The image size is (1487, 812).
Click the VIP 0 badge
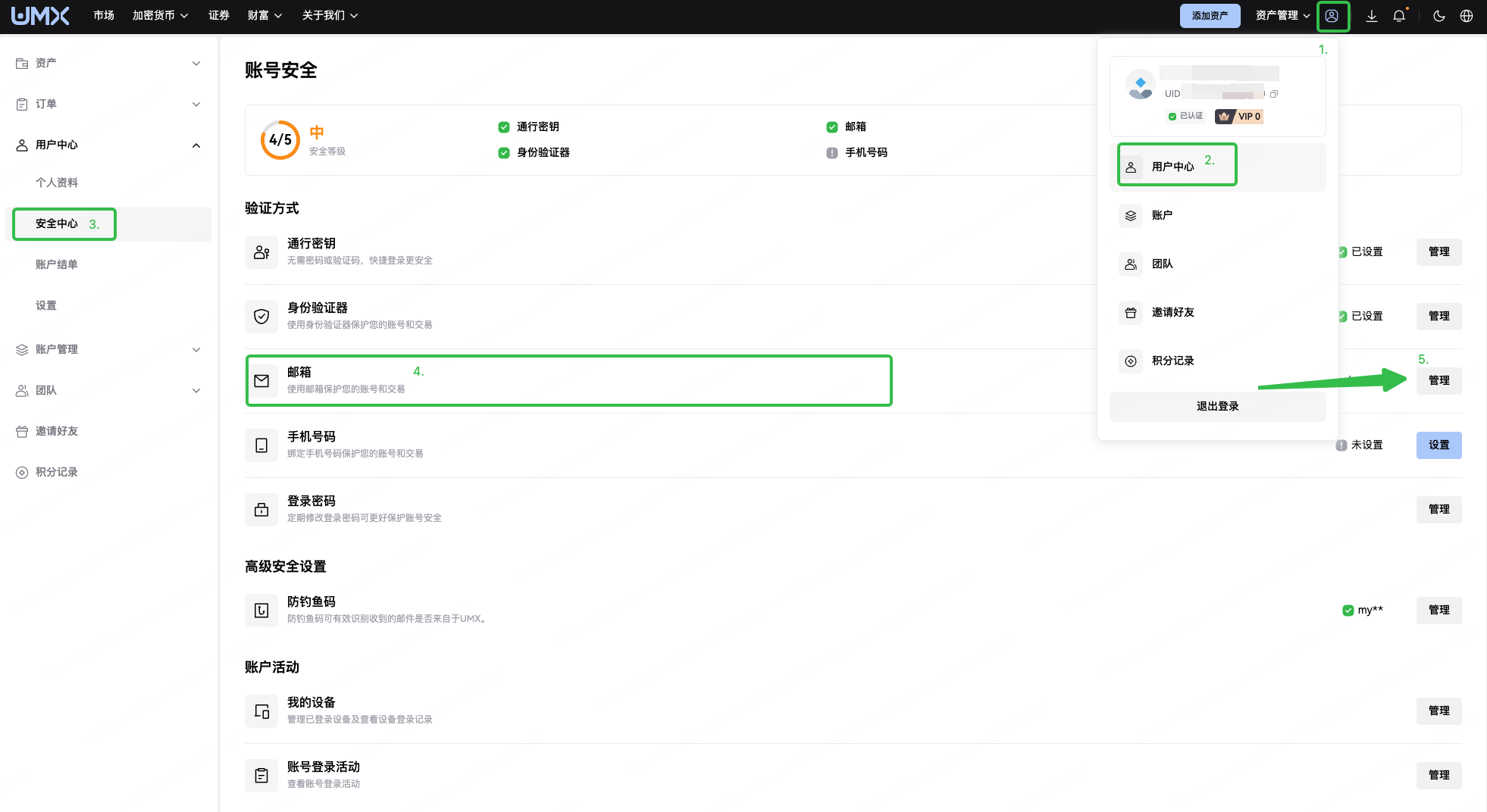[x=1239, y=116]
